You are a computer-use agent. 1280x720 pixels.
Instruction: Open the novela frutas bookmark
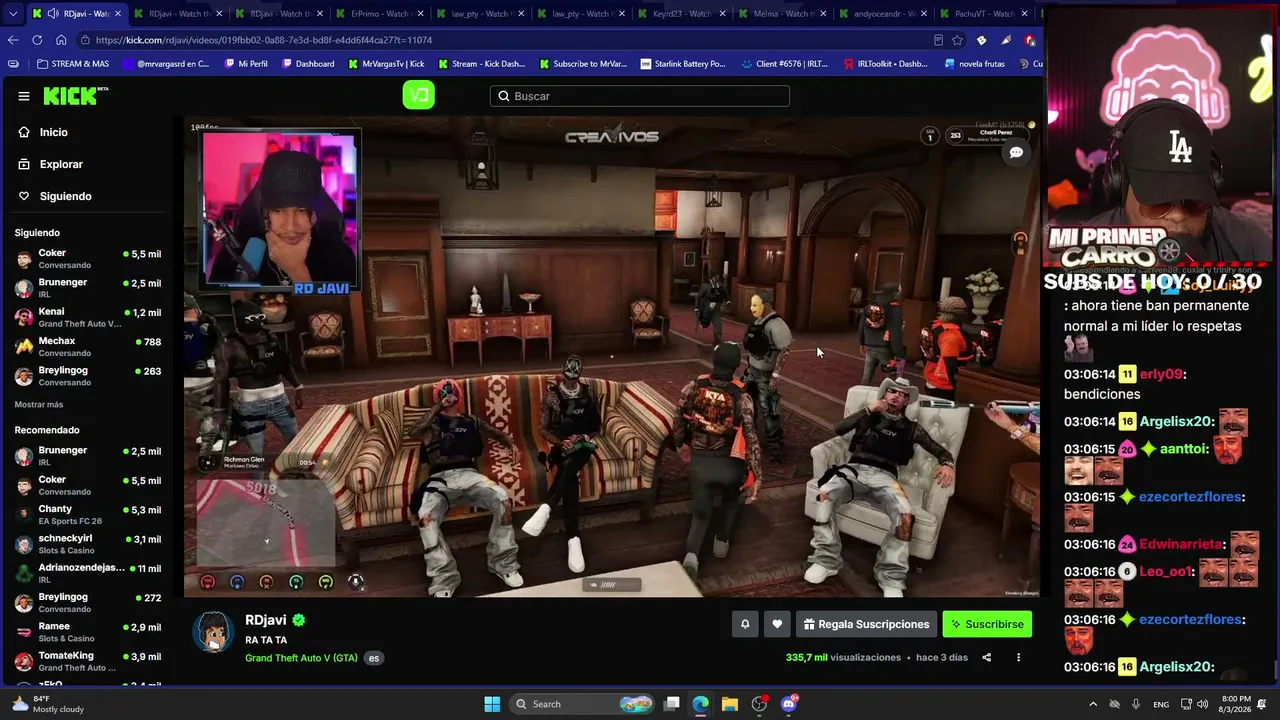pyautogui.click(x=975, y=64)
